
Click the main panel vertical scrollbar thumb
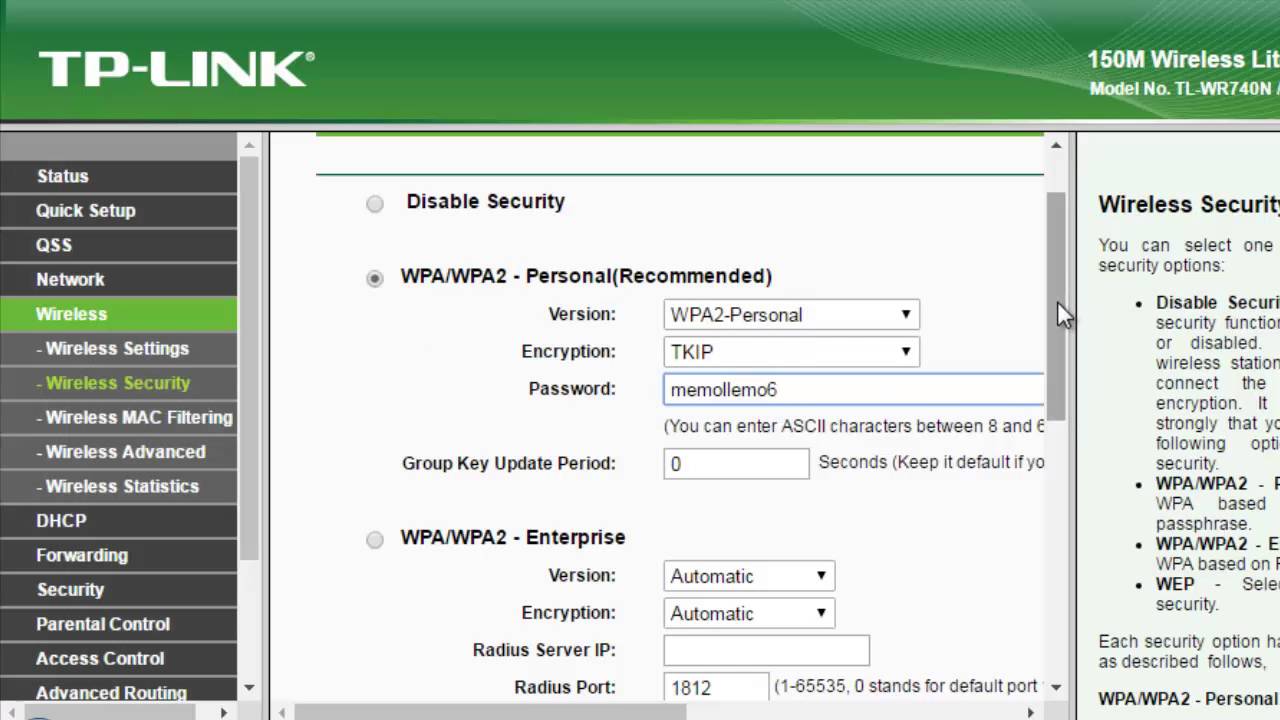click(1055, 305)
